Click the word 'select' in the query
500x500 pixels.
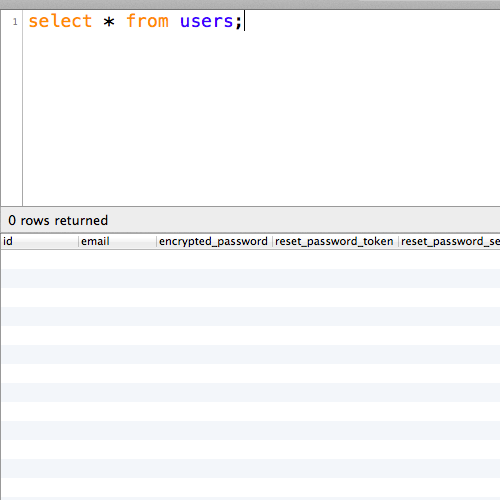(x=60, y=21)
